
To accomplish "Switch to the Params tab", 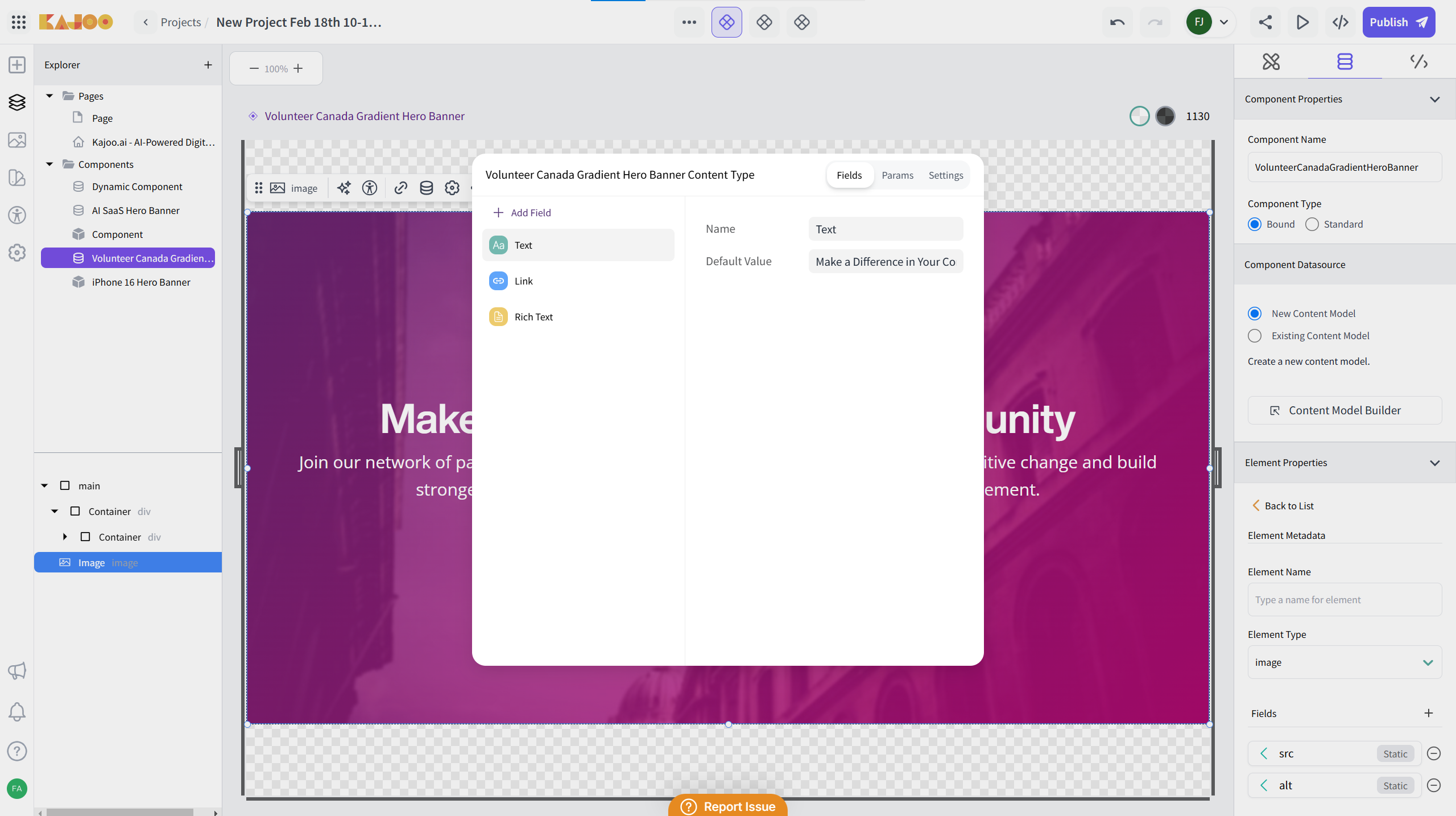I will [x=897, y=175].
